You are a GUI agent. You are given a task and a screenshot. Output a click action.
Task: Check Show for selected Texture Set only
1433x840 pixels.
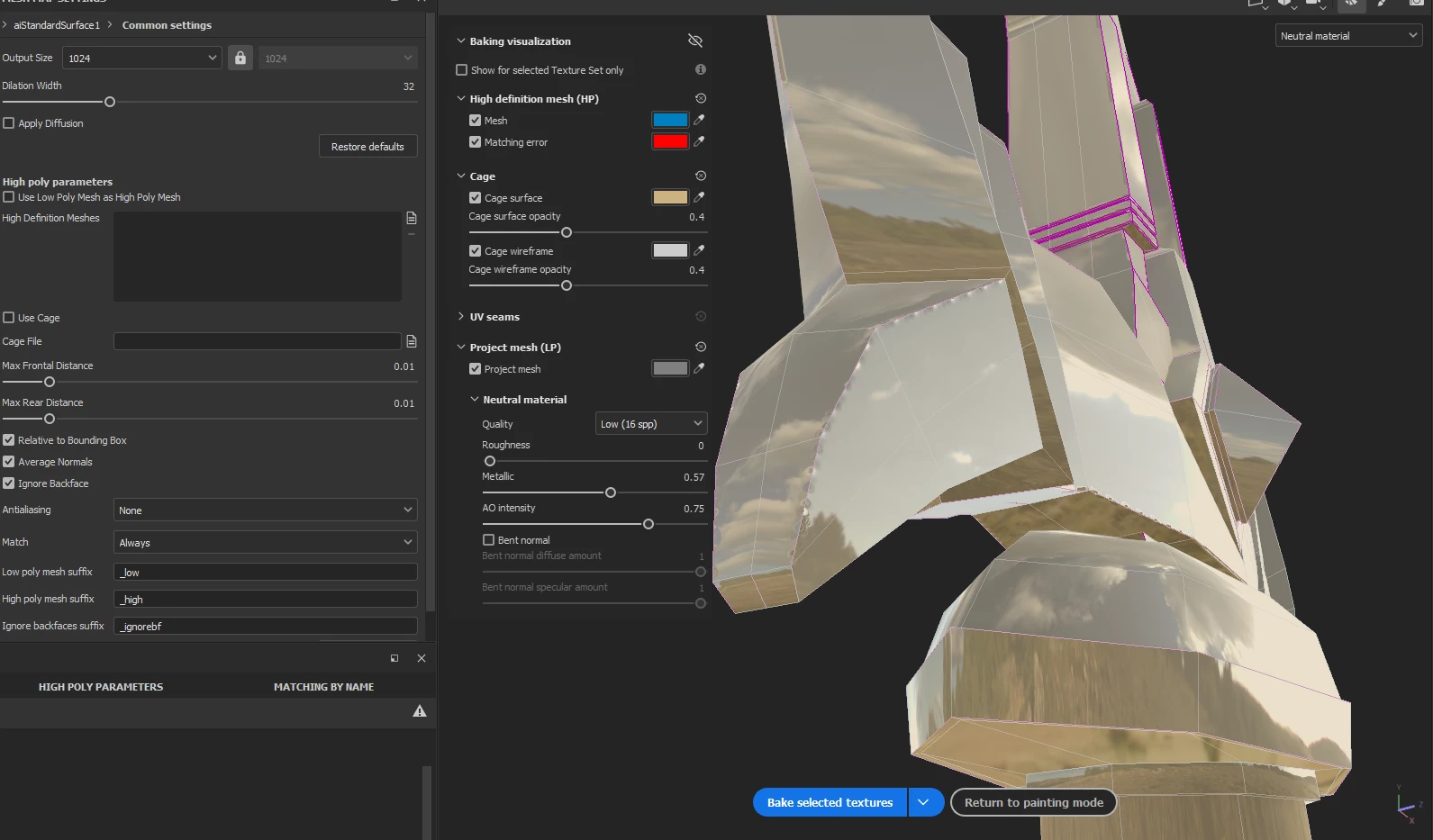(462, 70)
